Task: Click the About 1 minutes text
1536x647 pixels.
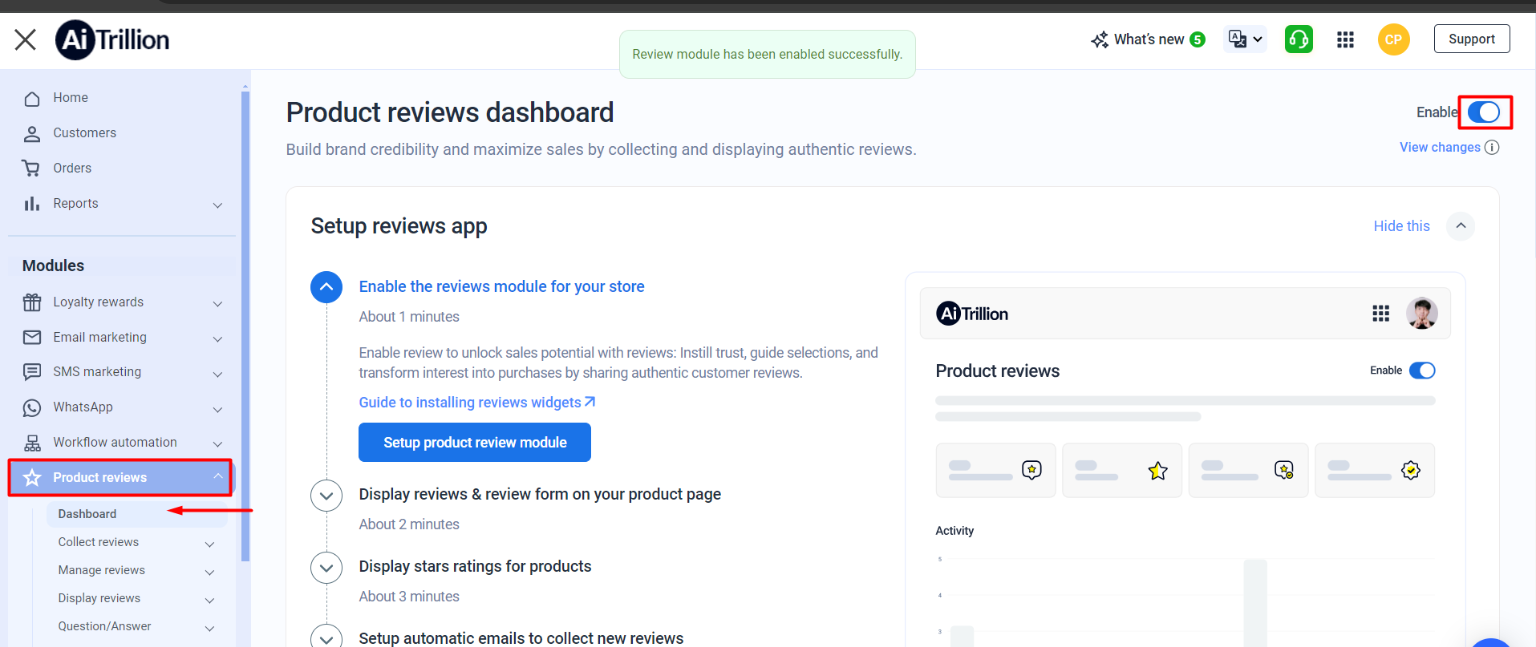Action: (x=409, y=317)
